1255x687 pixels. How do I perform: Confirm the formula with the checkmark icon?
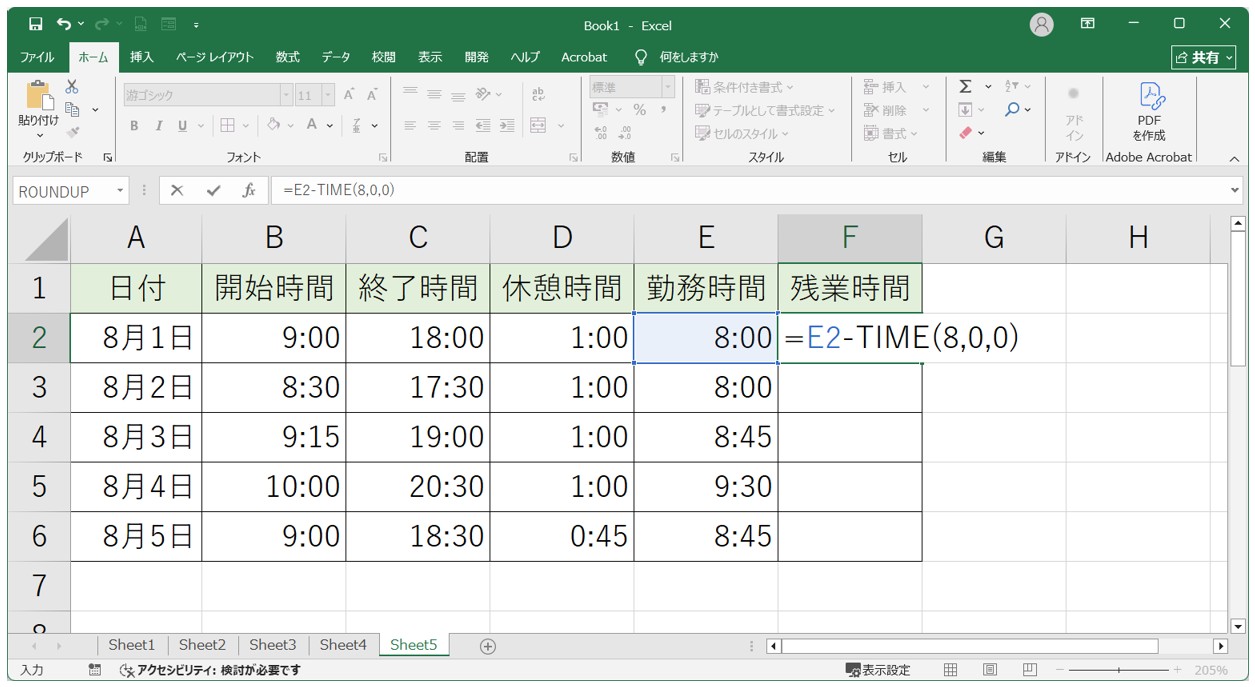213,190
